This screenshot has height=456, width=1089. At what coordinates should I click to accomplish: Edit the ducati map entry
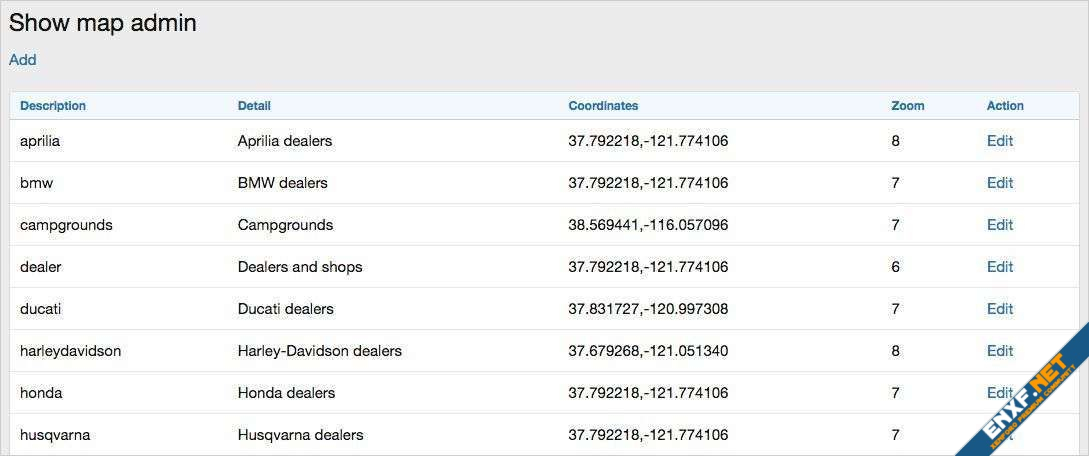coord(999,309)
